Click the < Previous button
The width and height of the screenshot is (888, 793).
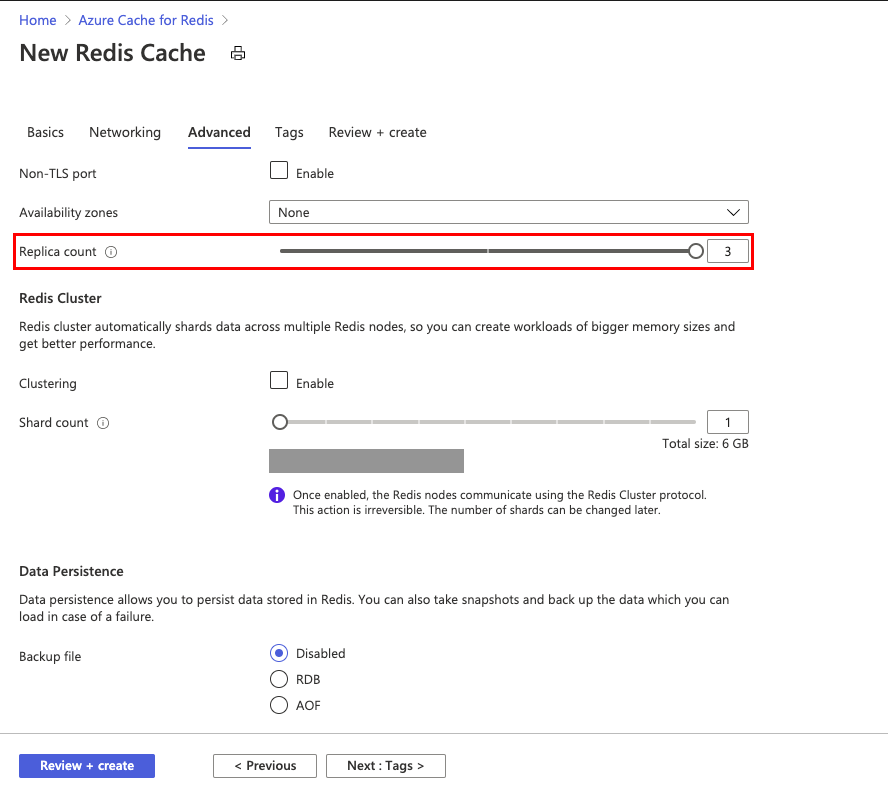[265, 766]
